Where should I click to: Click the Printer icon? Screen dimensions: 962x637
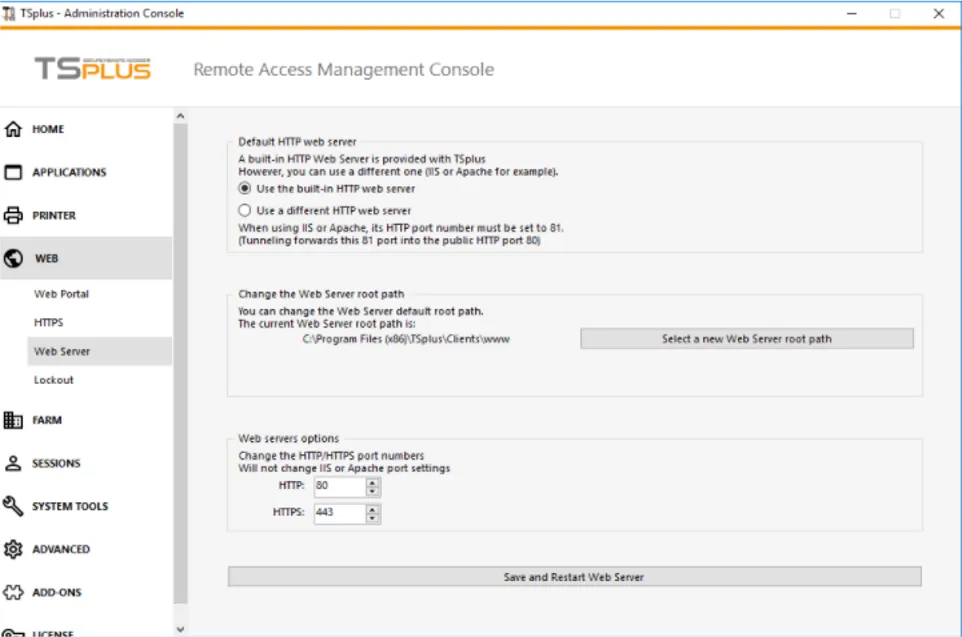[x=13, y=215]
